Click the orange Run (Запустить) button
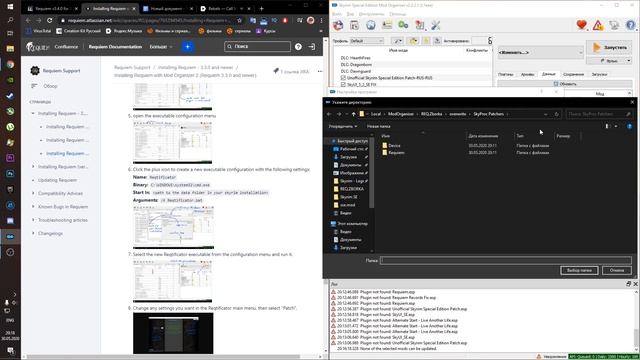This screenshot has width=640, height=360. [x=609, y=47]
